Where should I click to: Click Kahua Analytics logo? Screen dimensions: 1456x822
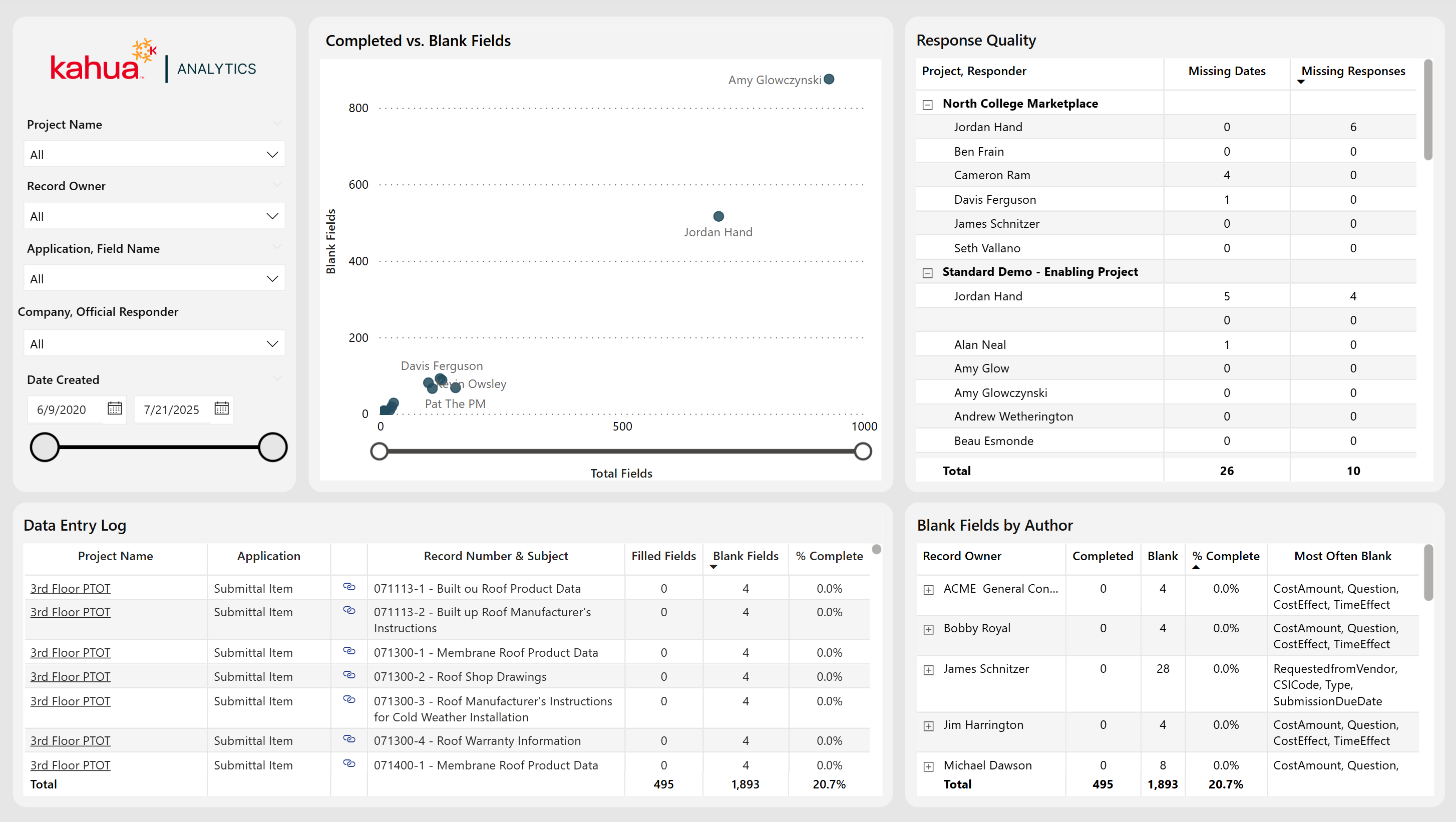[153, 63]
